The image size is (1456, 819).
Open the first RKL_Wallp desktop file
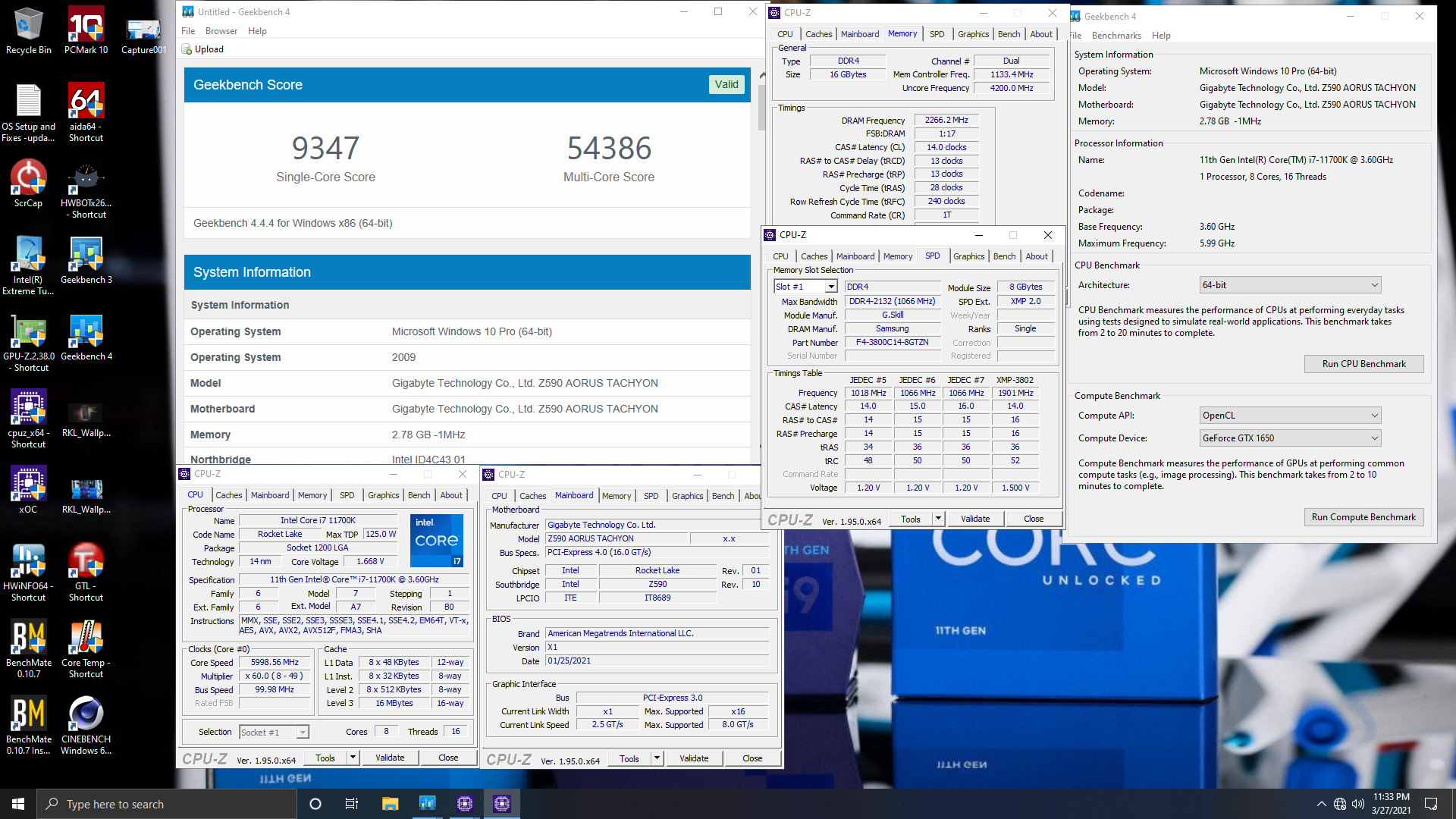pos(86,419)
